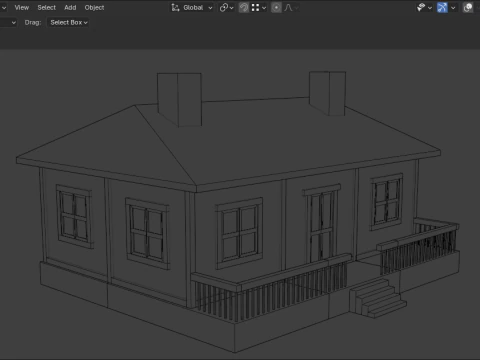This screenshot has height=360, width=480.
Task: Open the Global transform orientation dropdown
Action: pos(192,7)
